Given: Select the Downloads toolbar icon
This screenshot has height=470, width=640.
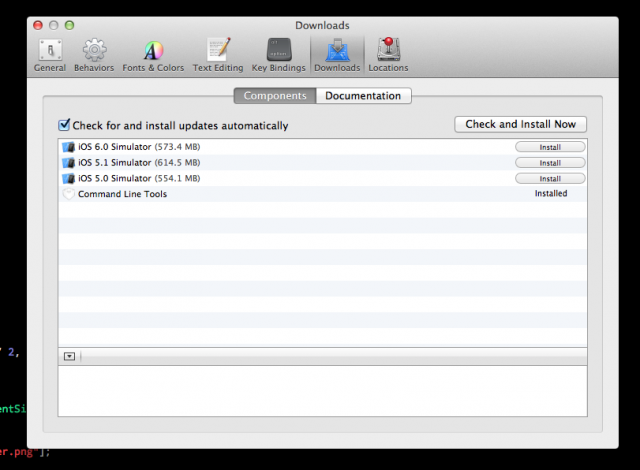Looking at the screenshot, I should tap(336, 50).
